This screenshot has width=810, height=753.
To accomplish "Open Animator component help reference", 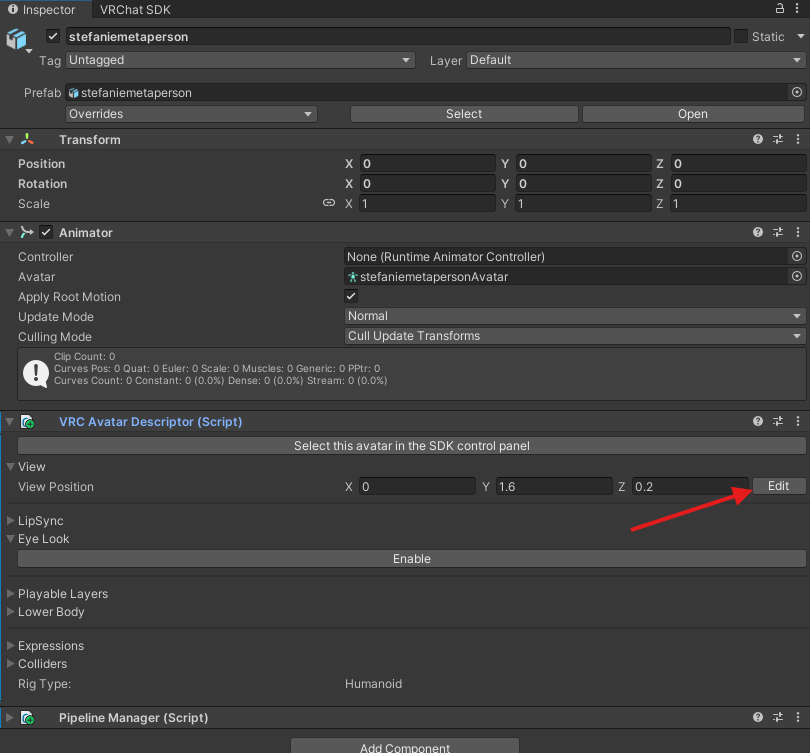I will [758, 232].
